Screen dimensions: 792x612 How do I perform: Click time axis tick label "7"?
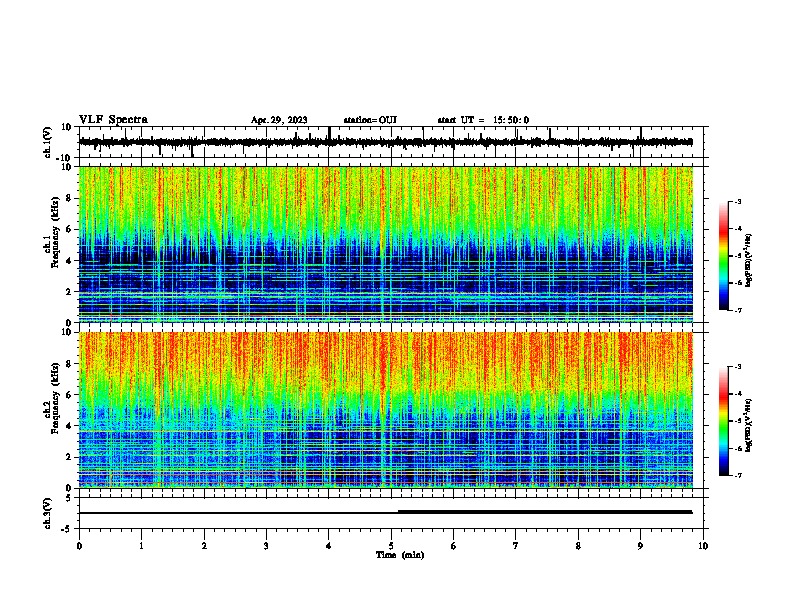[x=516, y=546]
